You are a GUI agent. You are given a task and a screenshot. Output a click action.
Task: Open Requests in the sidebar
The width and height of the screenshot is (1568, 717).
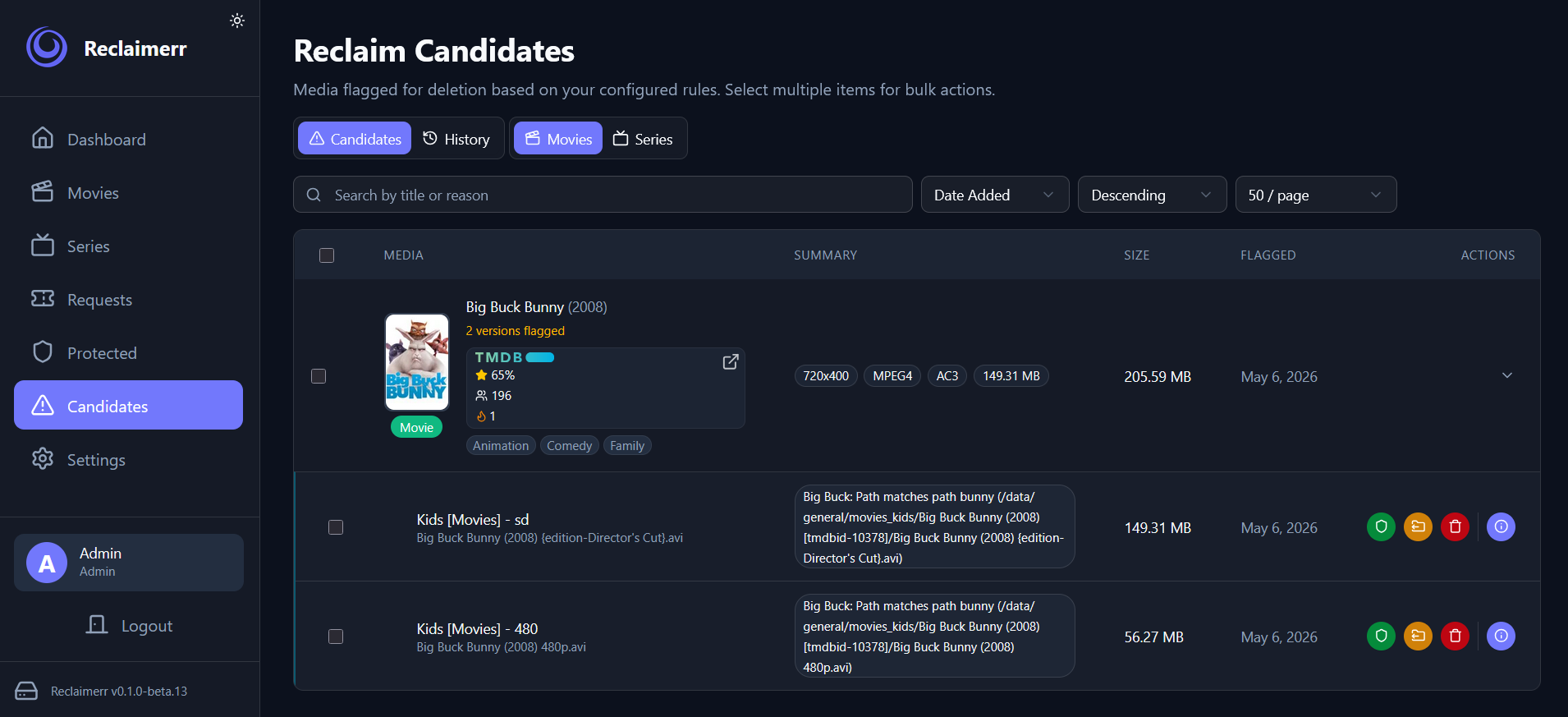click(128, 299)
